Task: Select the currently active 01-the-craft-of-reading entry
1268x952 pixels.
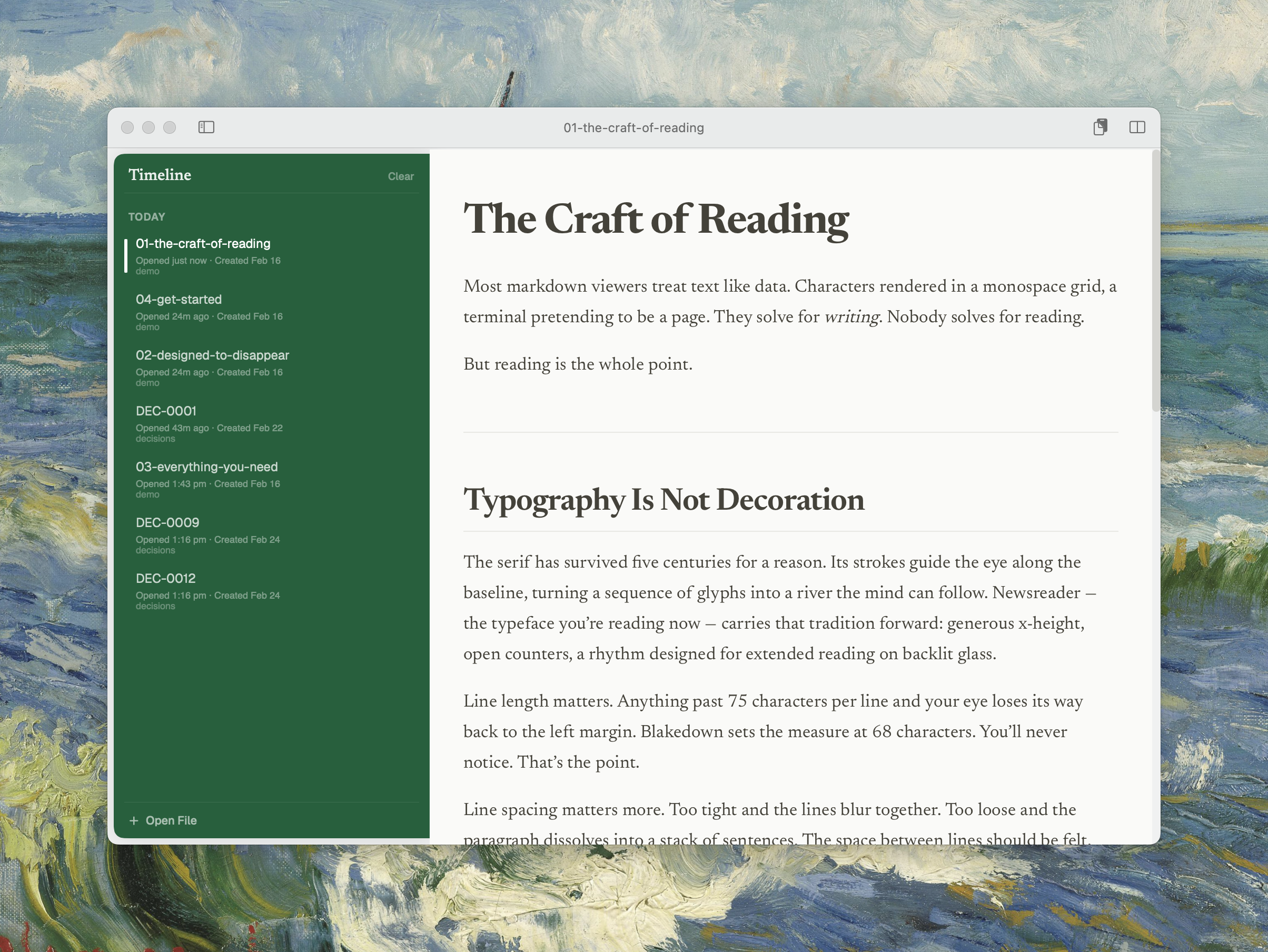Action: pyautogui.click(x=203, y=244)
